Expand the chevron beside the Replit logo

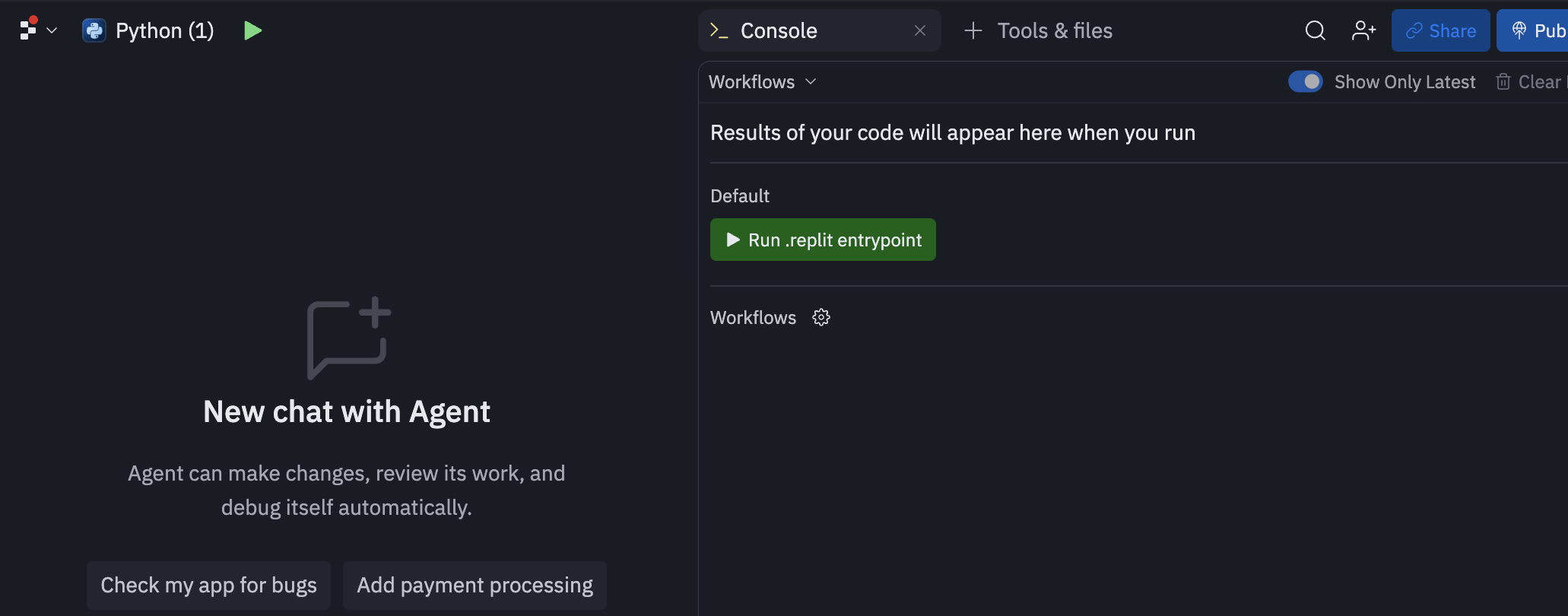(x=52, y=30)
